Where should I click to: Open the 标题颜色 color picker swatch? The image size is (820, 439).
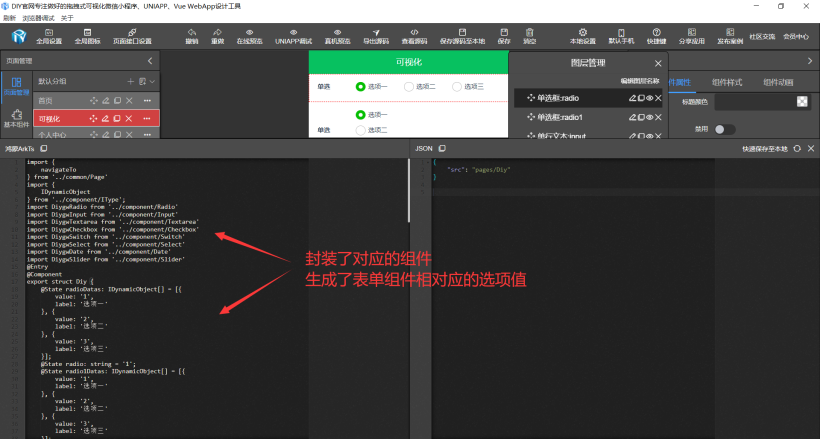(801, 101)
